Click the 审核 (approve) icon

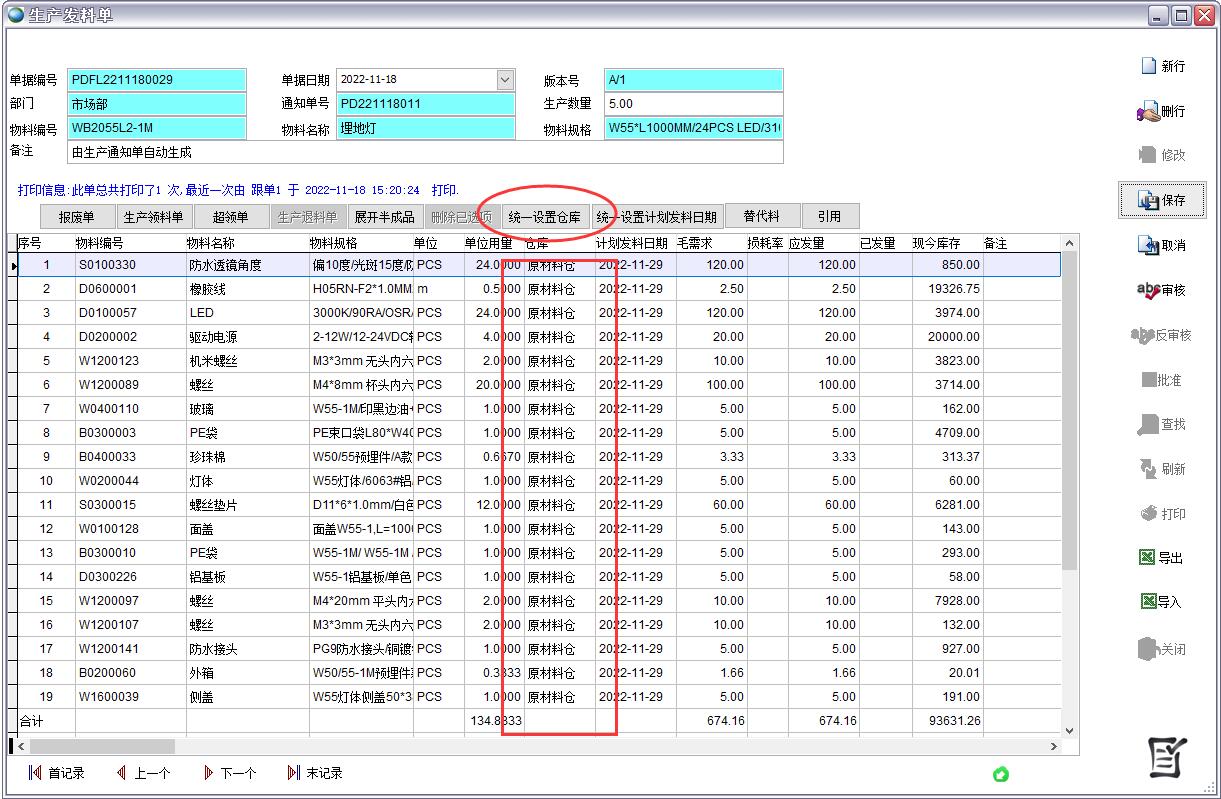[1149, 291]
